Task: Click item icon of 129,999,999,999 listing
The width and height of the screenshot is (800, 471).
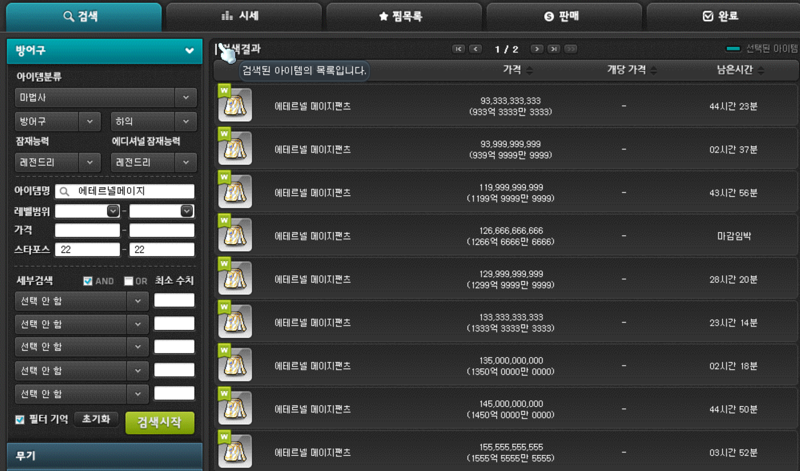Action: coord(235,277)
